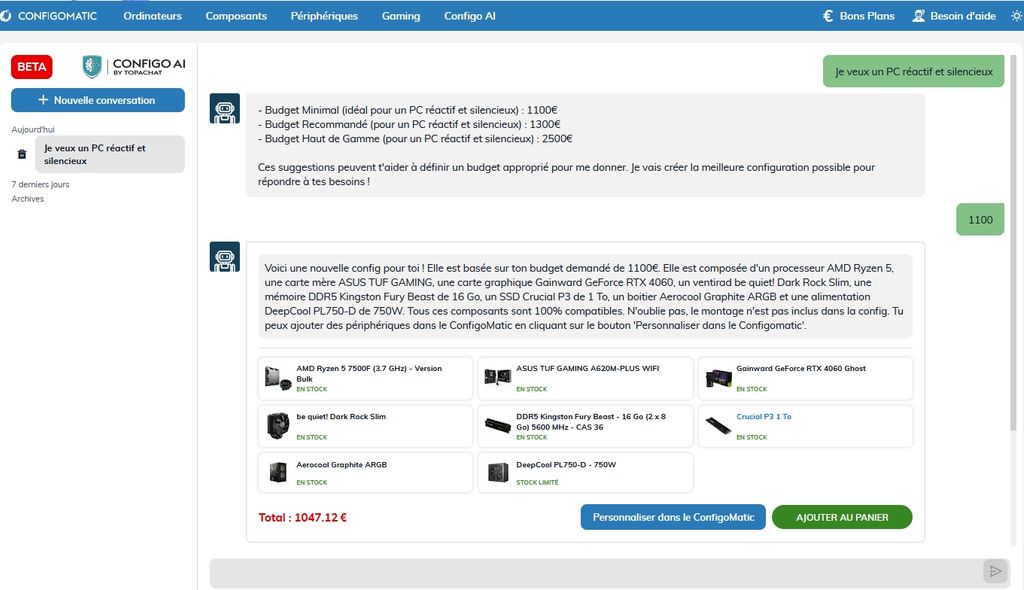This screenshot has height=590, width=1024.
Task: Click the Crucial P3 SSD thumbnail
Action: point(718,426)
